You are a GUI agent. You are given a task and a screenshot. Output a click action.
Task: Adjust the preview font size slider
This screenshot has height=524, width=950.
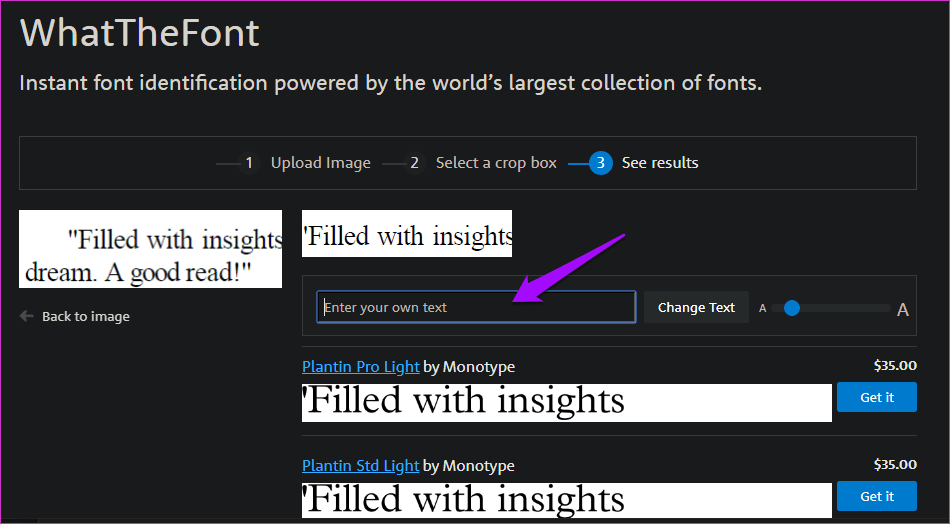(x=792, y=308)
